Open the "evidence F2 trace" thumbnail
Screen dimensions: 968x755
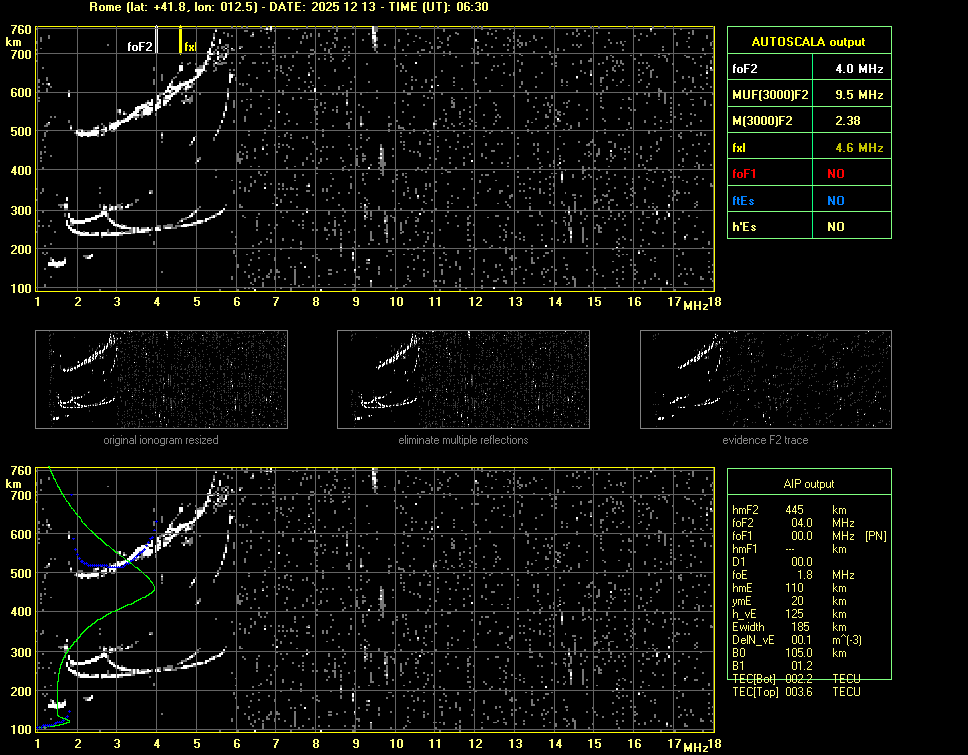point(765,381)
